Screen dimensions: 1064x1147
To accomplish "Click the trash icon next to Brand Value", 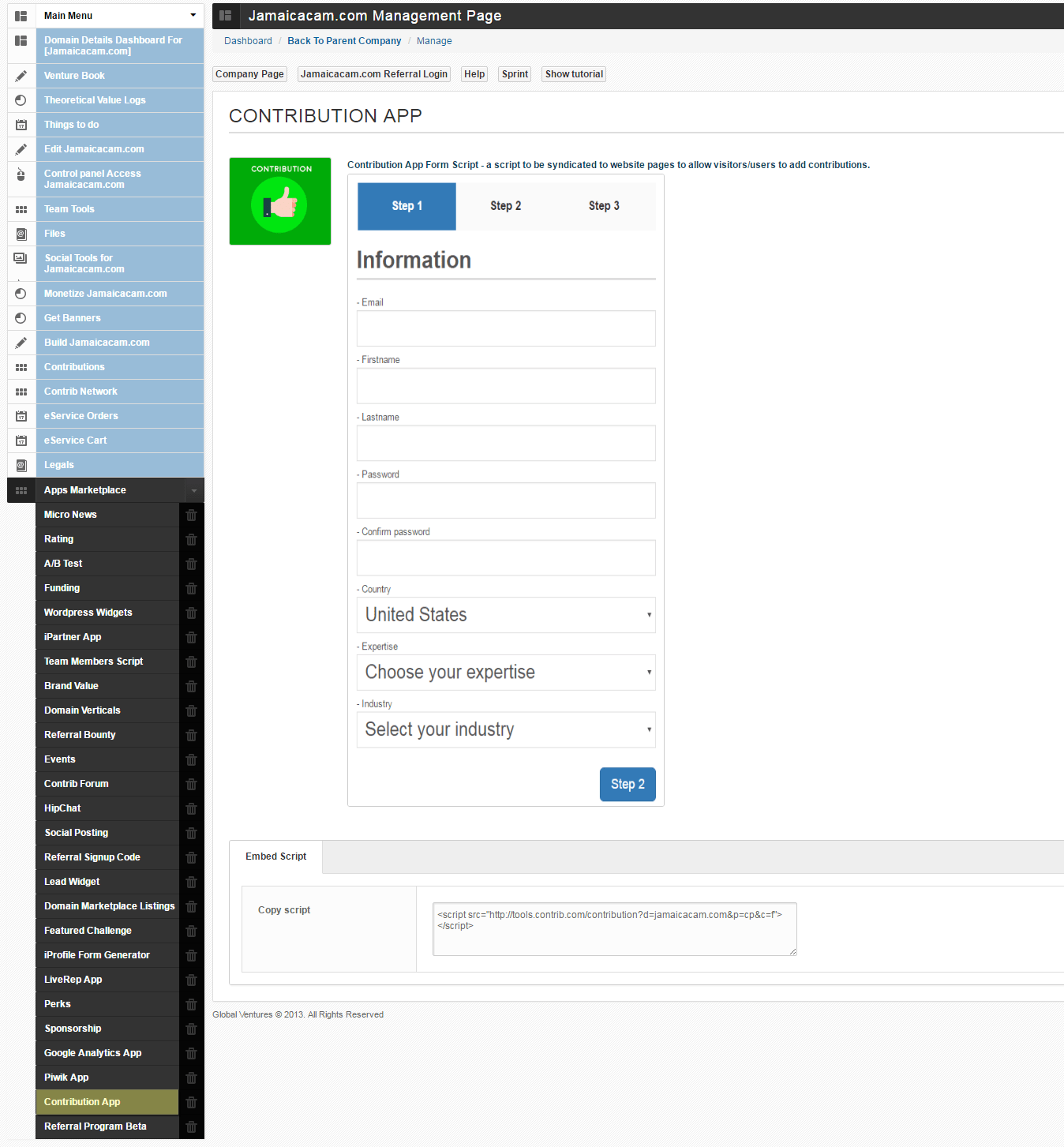I will click(191, 686).
